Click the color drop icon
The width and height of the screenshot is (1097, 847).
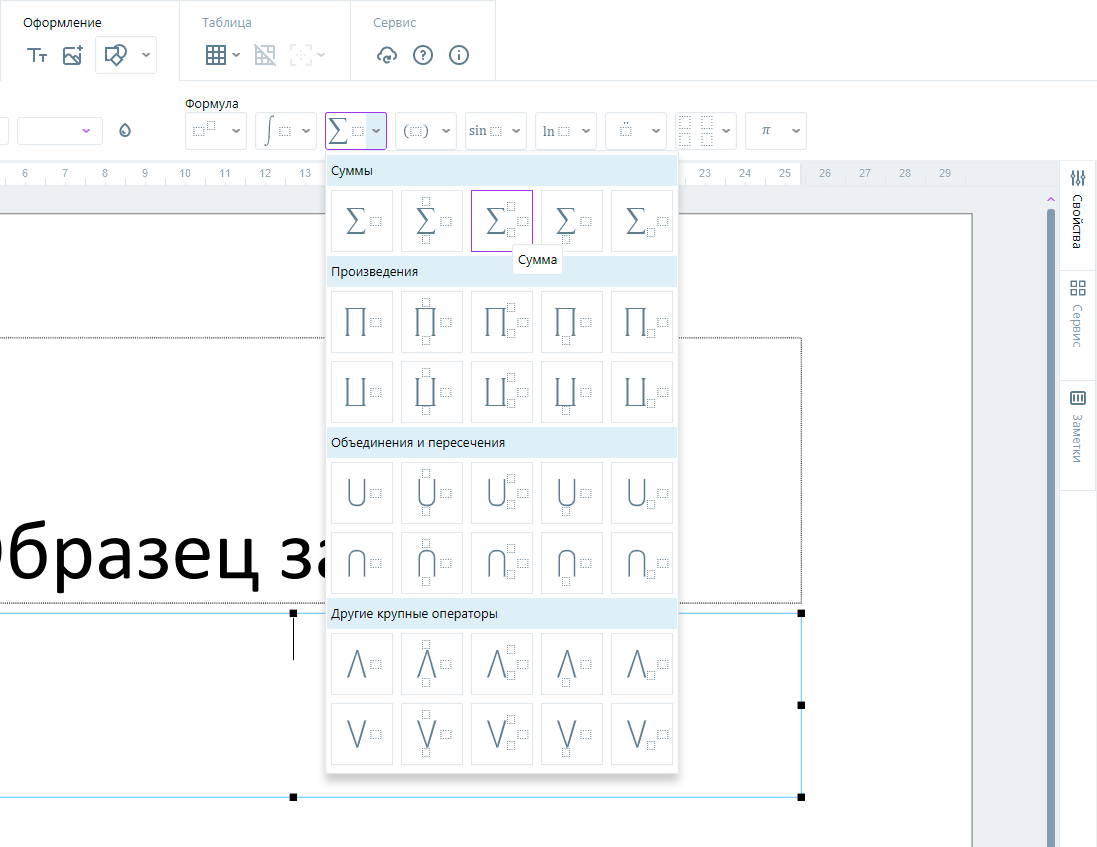(125, 131)
